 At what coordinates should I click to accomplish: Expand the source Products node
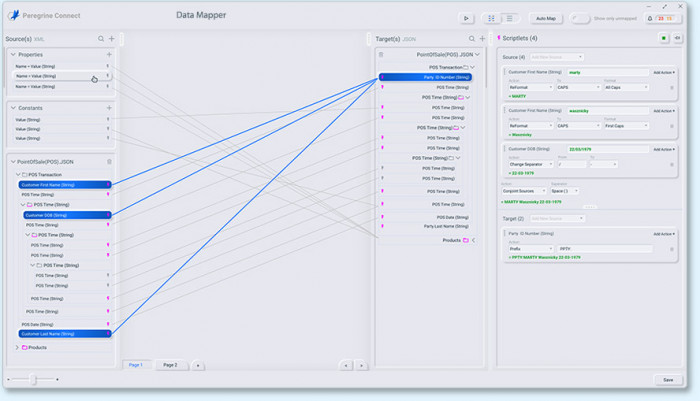pyautogui.click(x=17, y=347)
